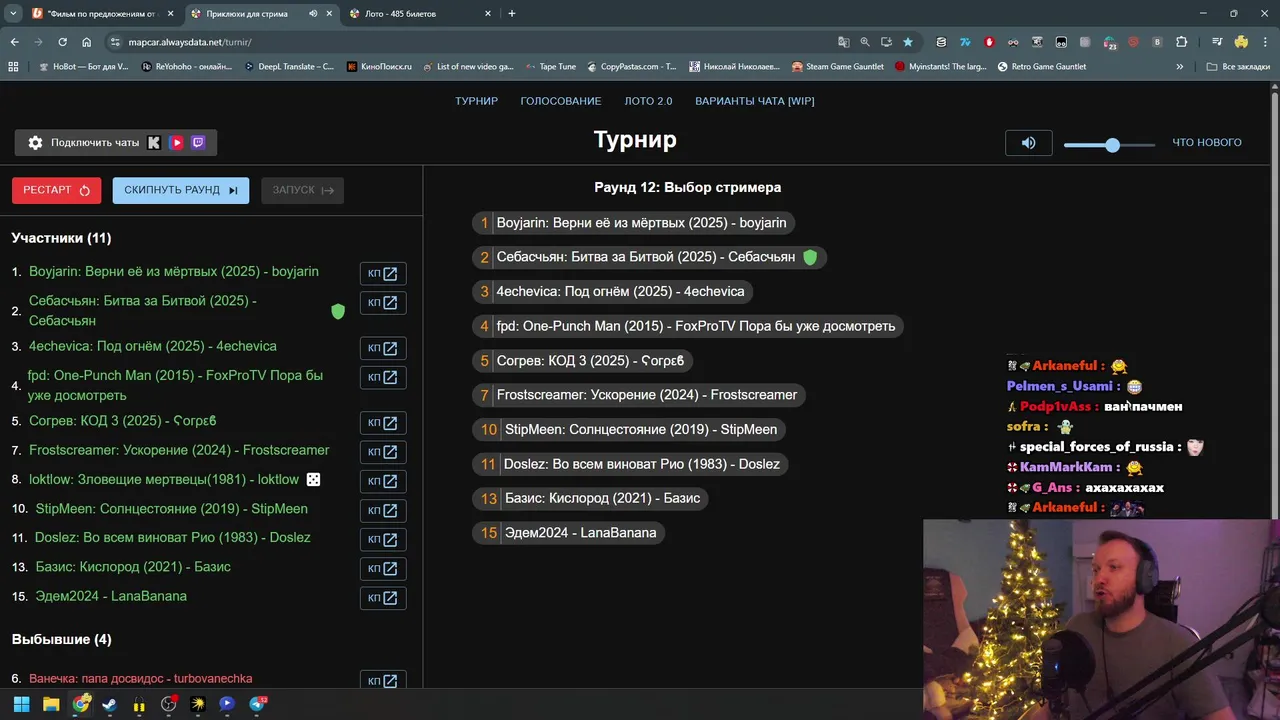Select round option 15 Эдем2024
Viewport: 1280px width, 720px height.
tap(569, 533)
